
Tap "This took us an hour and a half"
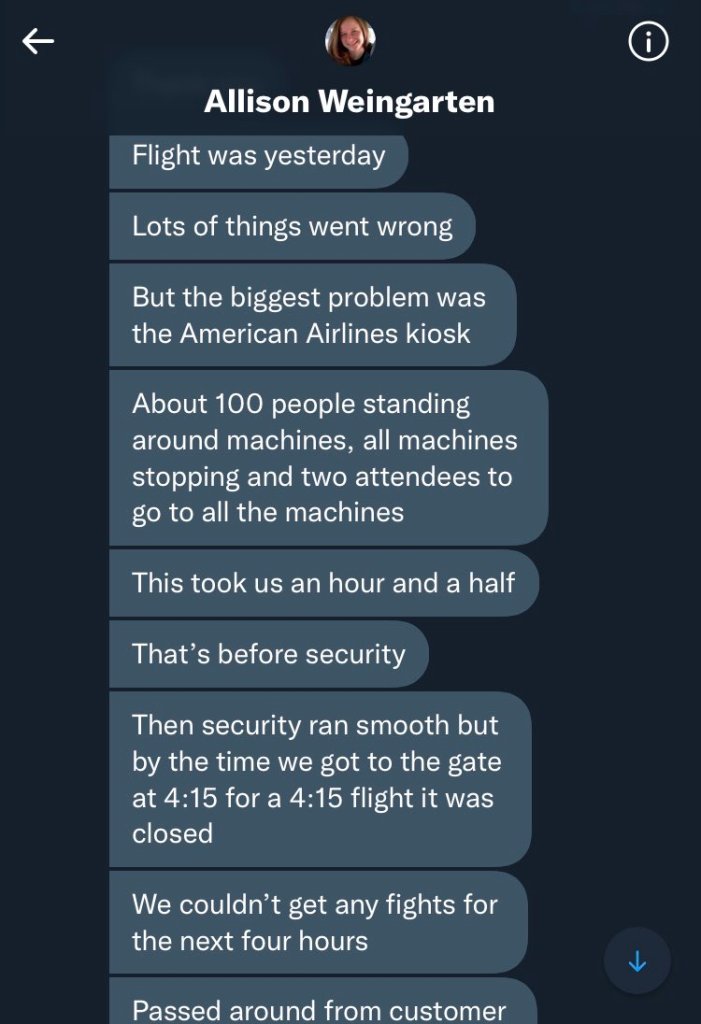(x=323, y=582)
